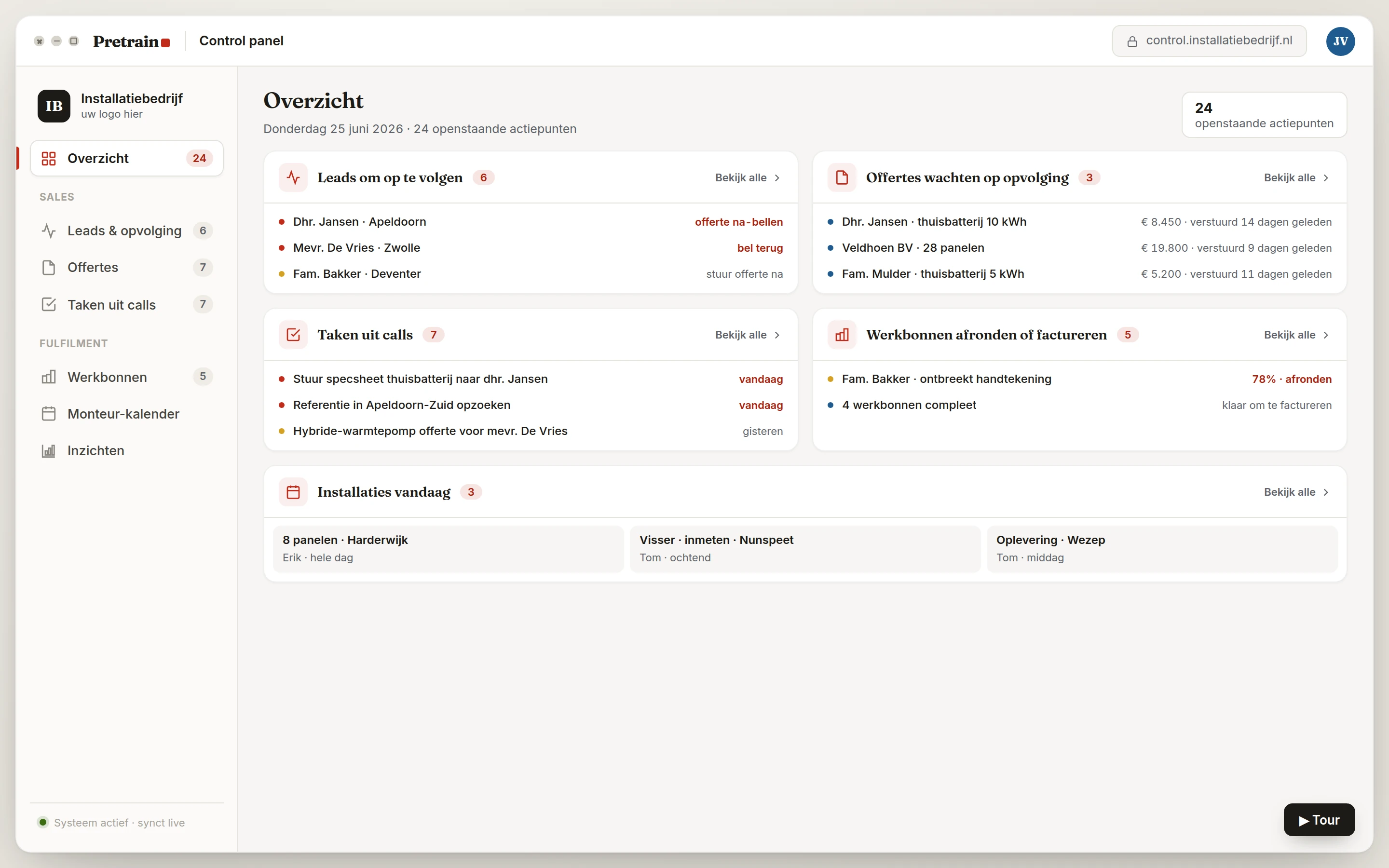Open task Stuur specsheet thuisbatterij naar dhr. Jansen
This screenshot has width=1389, height=868.
pyautogui.click(x=531, y=379)
